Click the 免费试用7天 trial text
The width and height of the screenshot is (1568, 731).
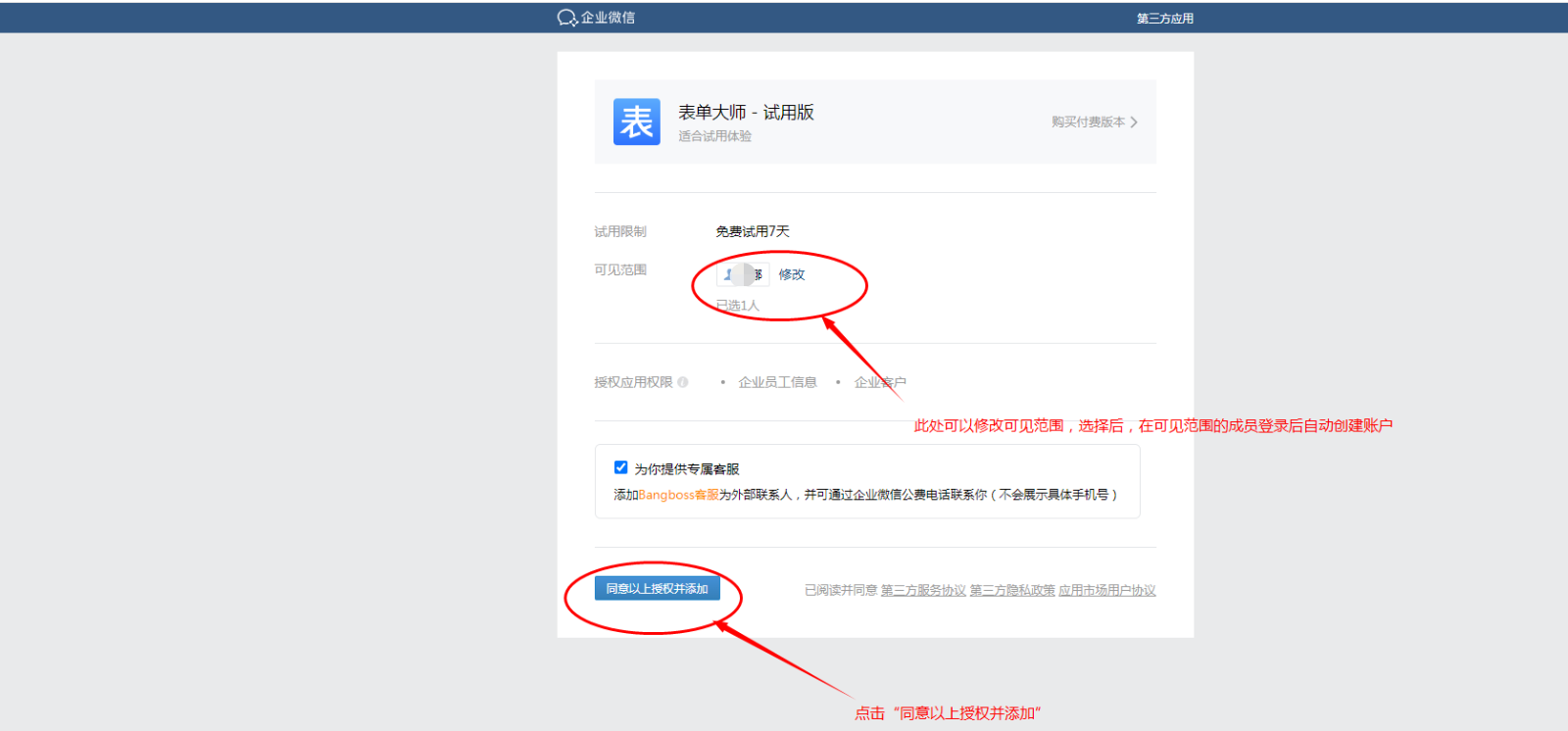point(752,231)
